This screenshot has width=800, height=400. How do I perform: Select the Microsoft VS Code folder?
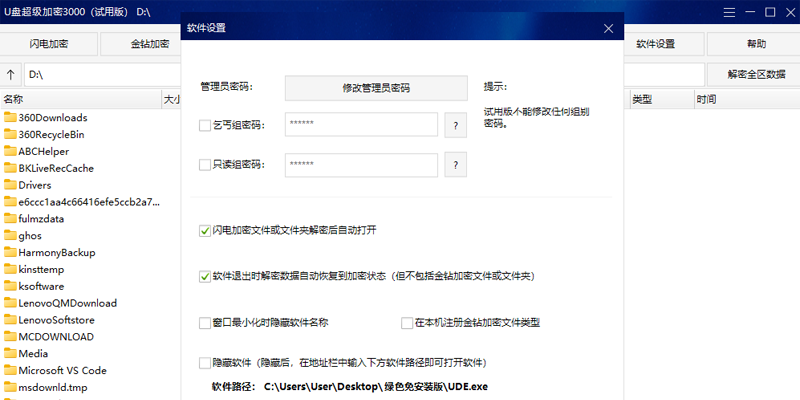pyautogui.click(x=61, y=370)
